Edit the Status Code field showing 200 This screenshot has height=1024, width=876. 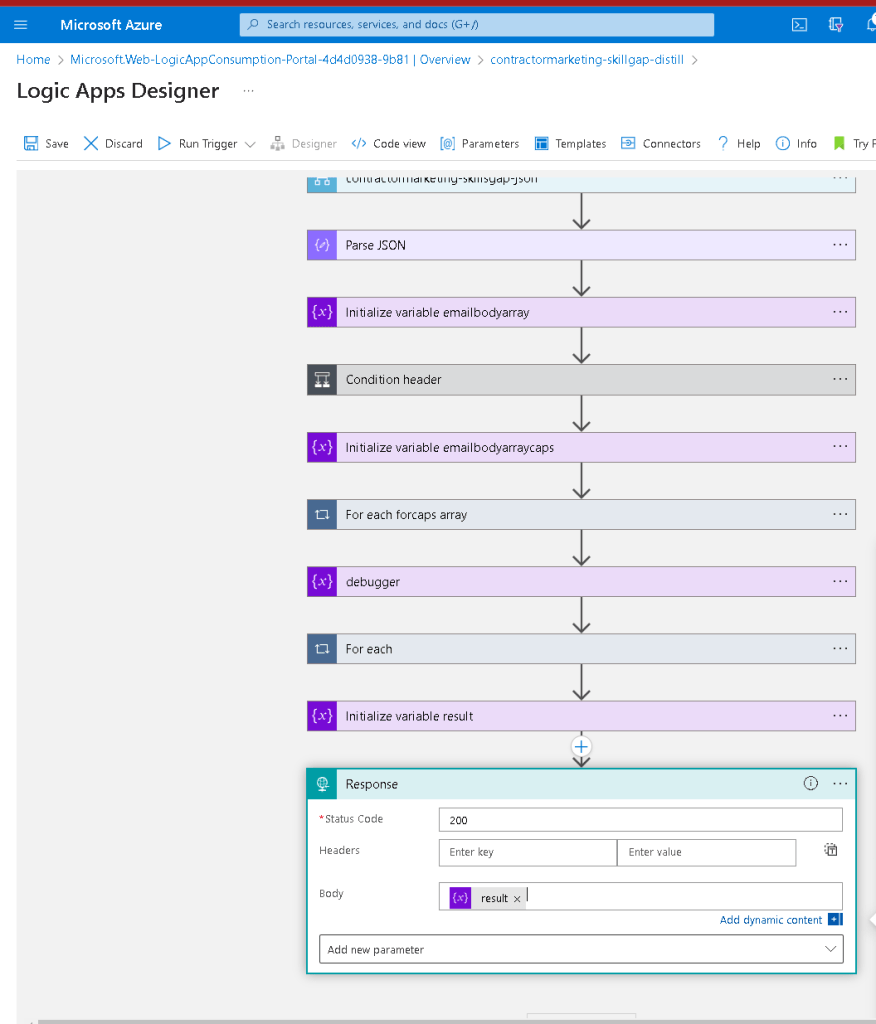click(640, 820)
